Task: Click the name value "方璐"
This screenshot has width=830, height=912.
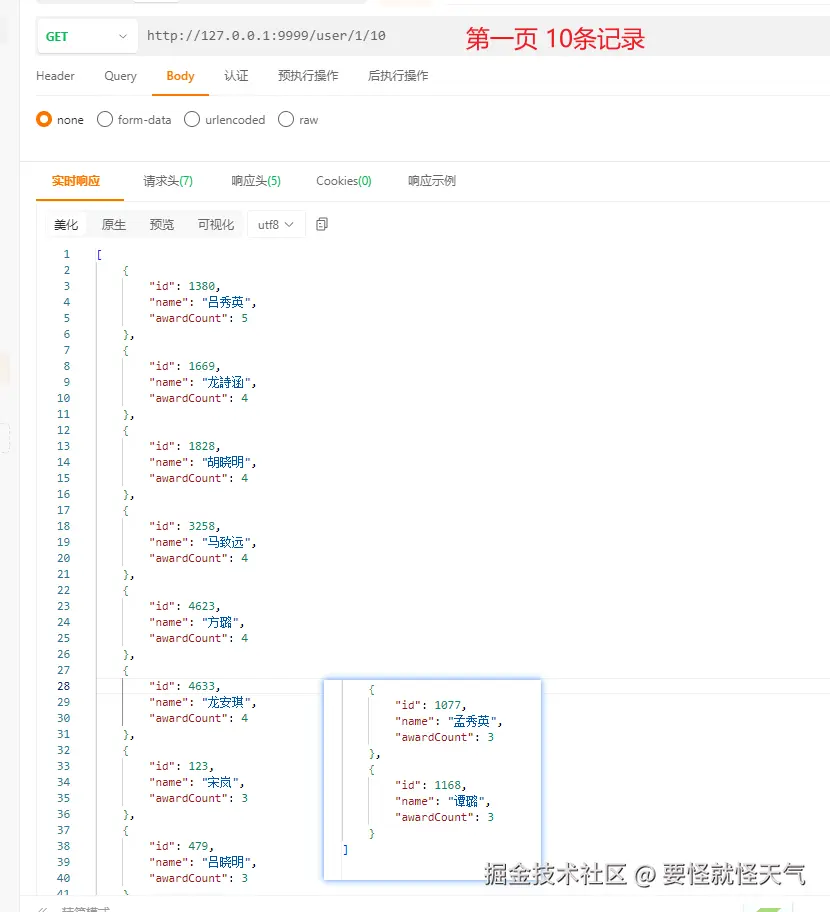Action: tap(220, 622)
